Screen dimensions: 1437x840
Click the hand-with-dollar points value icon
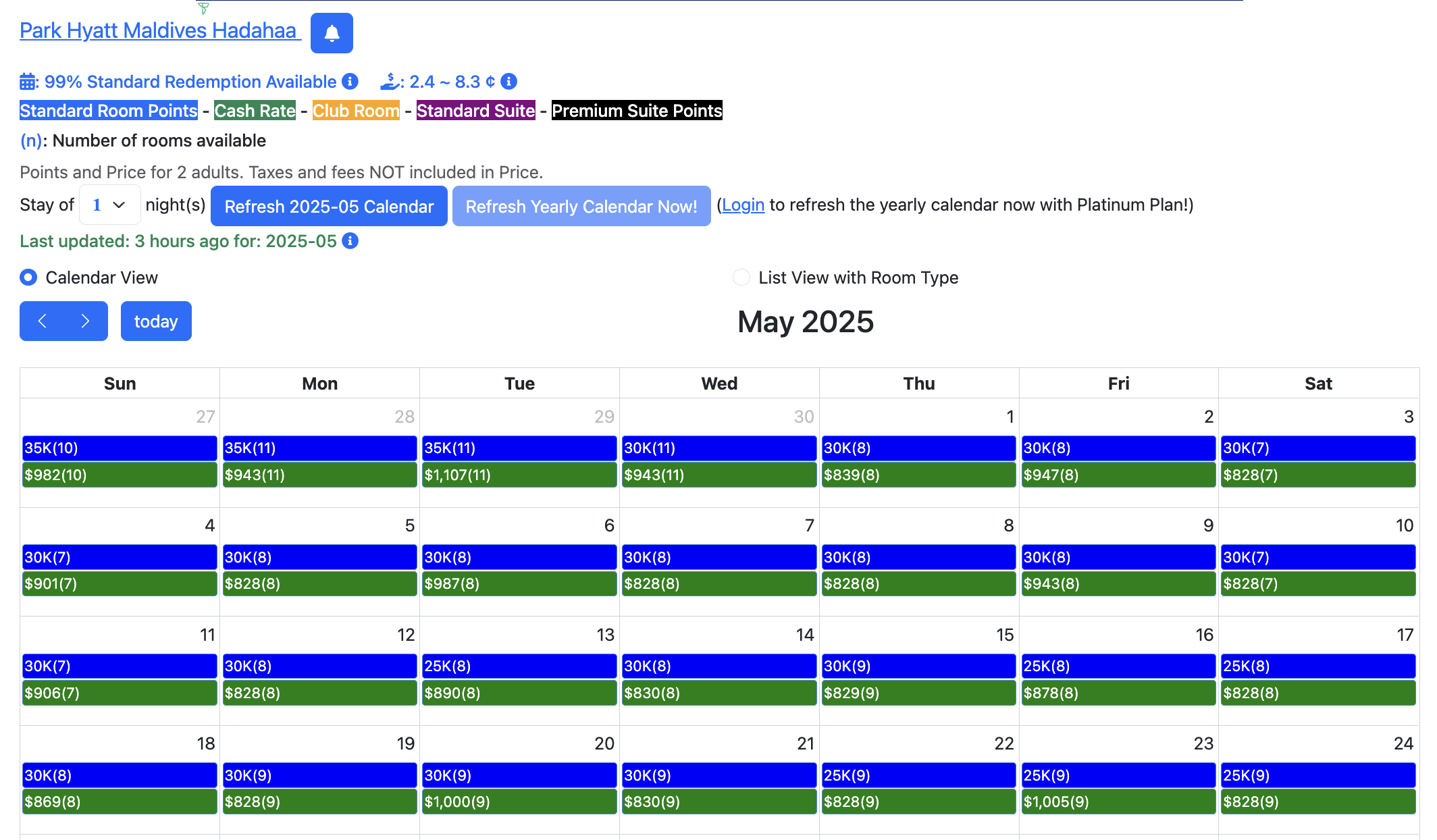coord(390,82)
